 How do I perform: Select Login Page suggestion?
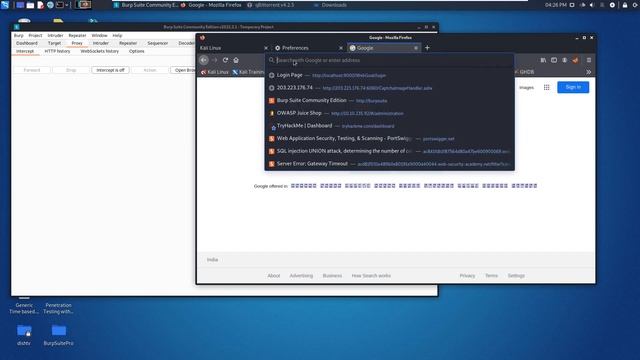[389, 75]
